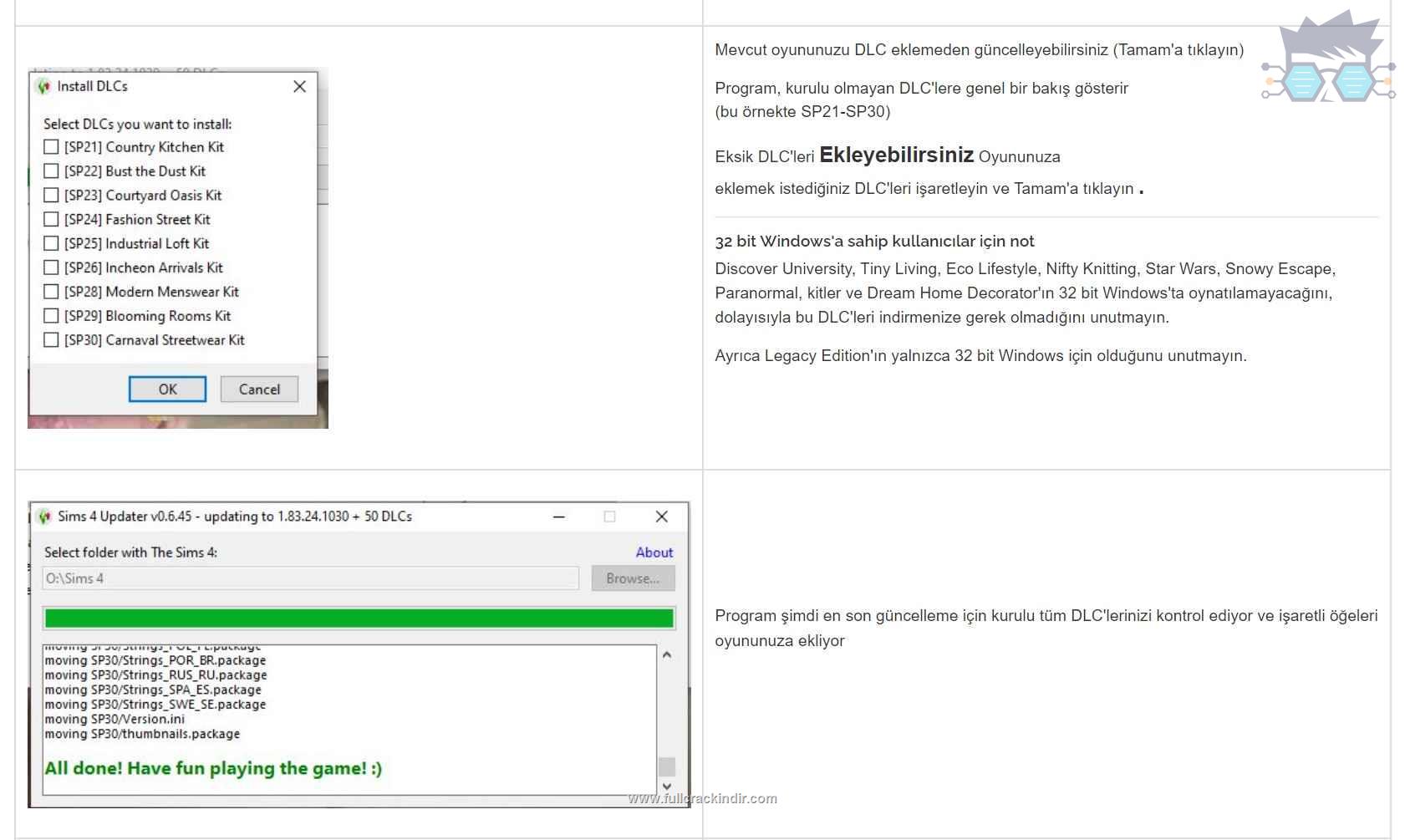The height and width of the screenshot is (840, 1405).
Task: Click OK in Install DLCs dialog
Action: [x=167, y=389]
